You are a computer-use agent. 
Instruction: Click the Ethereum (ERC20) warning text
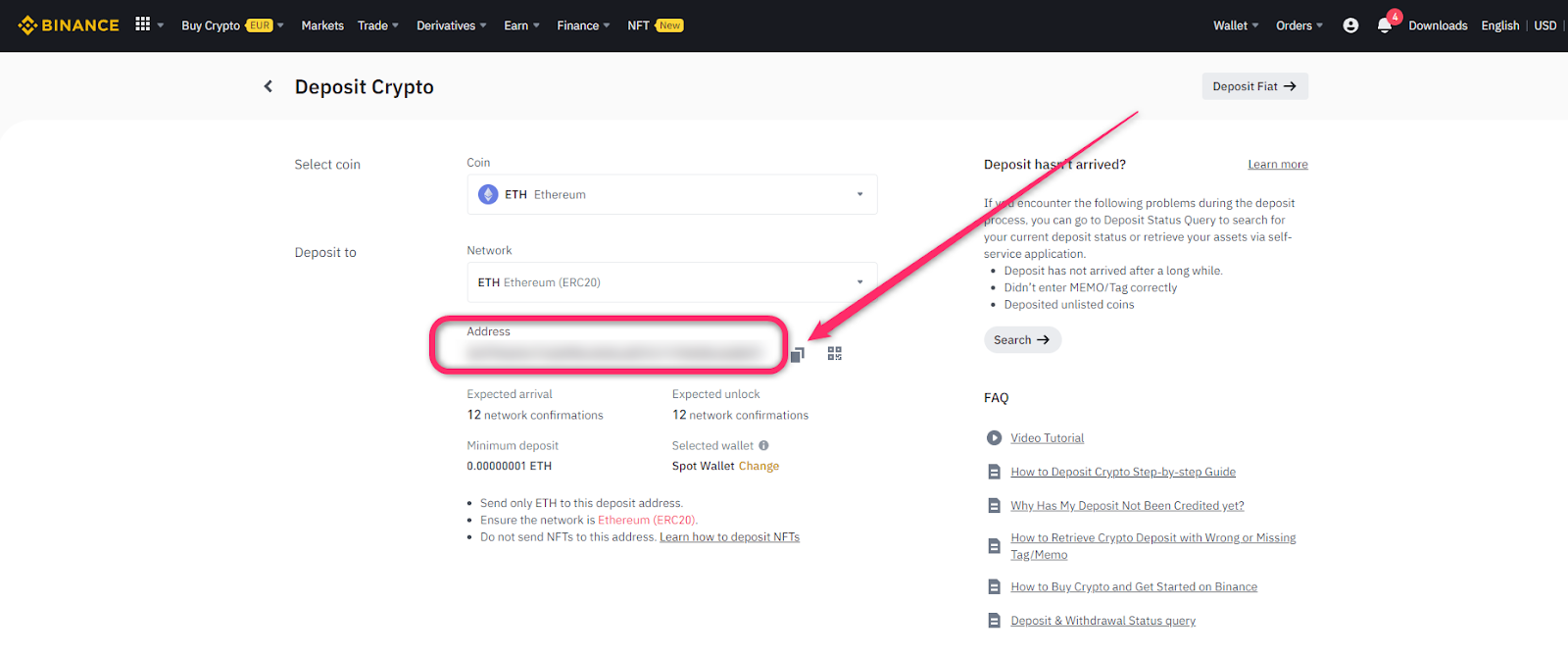647,521
